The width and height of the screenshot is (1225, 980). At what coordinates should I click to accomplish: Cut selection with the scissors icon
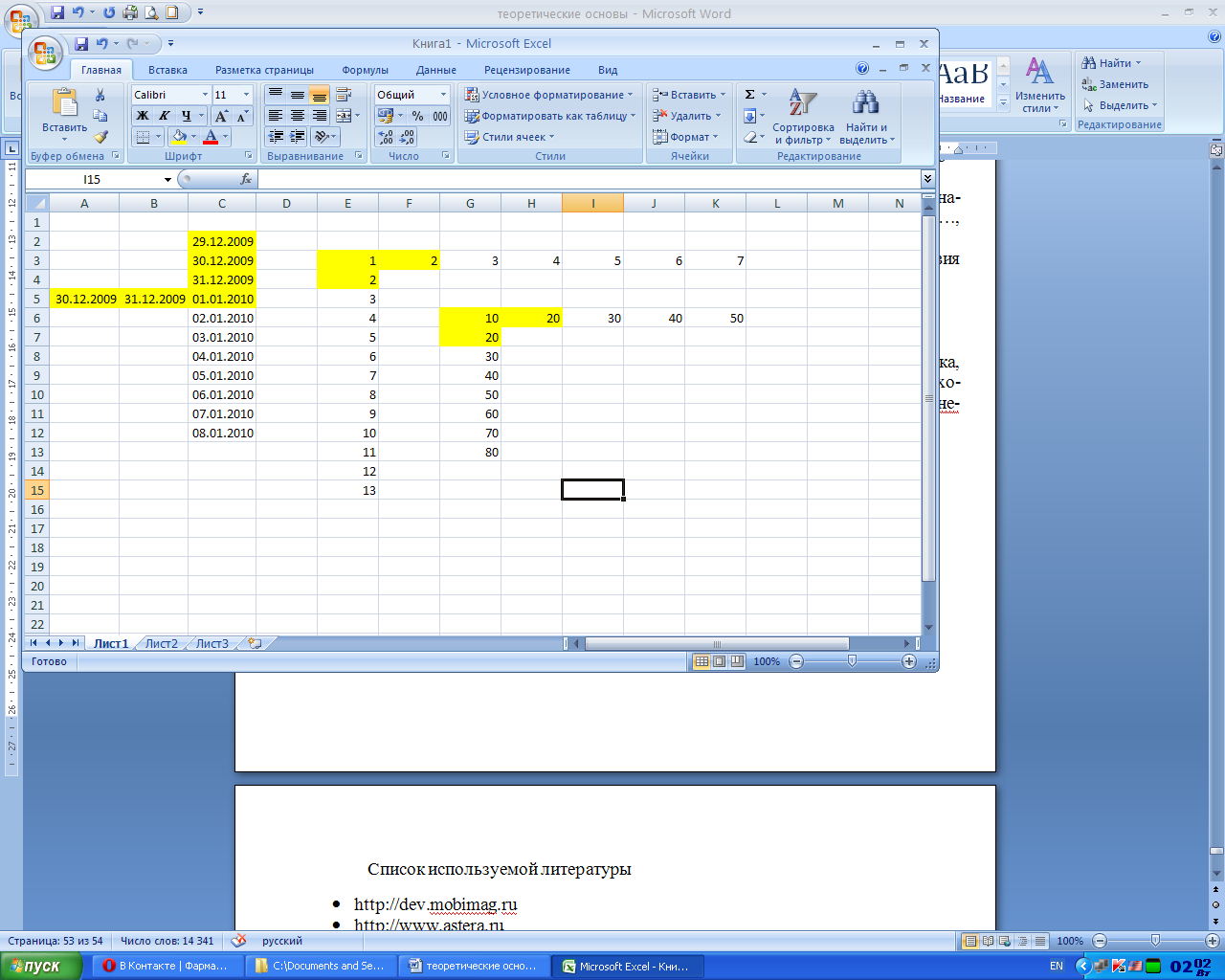click(x=100, y=95)
